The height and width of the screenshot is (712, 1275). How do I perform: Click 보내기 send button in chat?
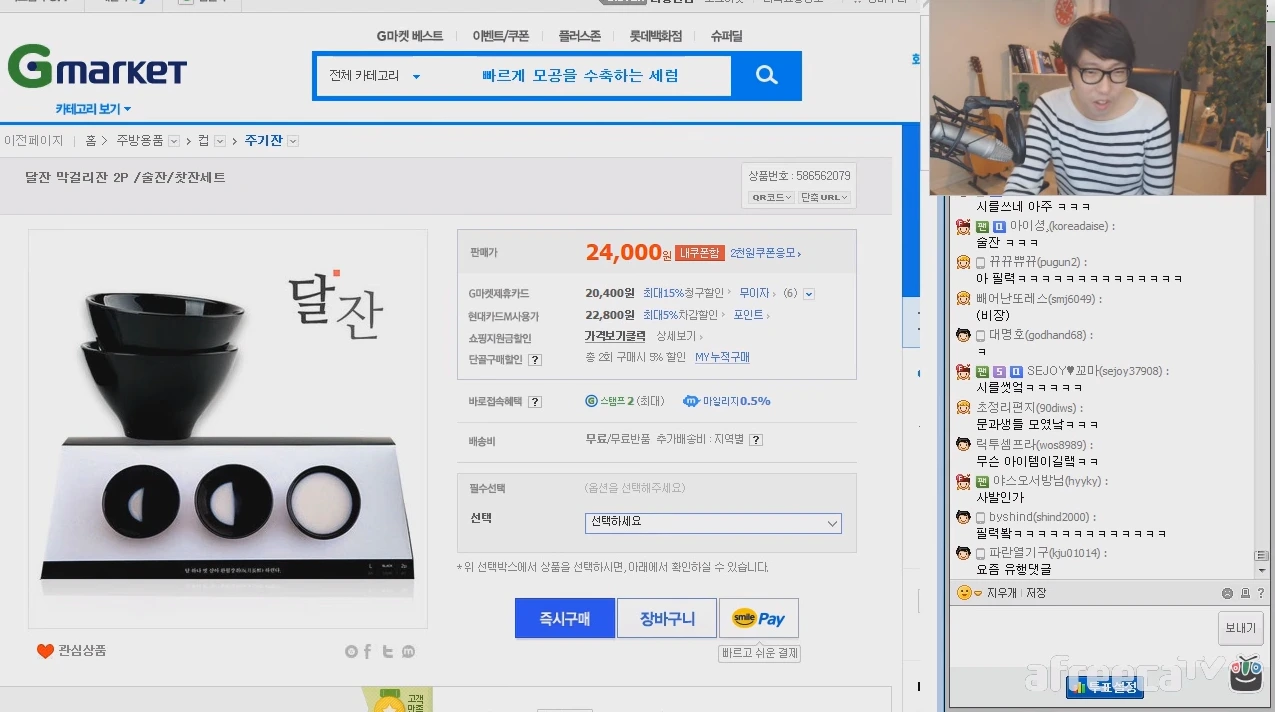point(1241,629)
